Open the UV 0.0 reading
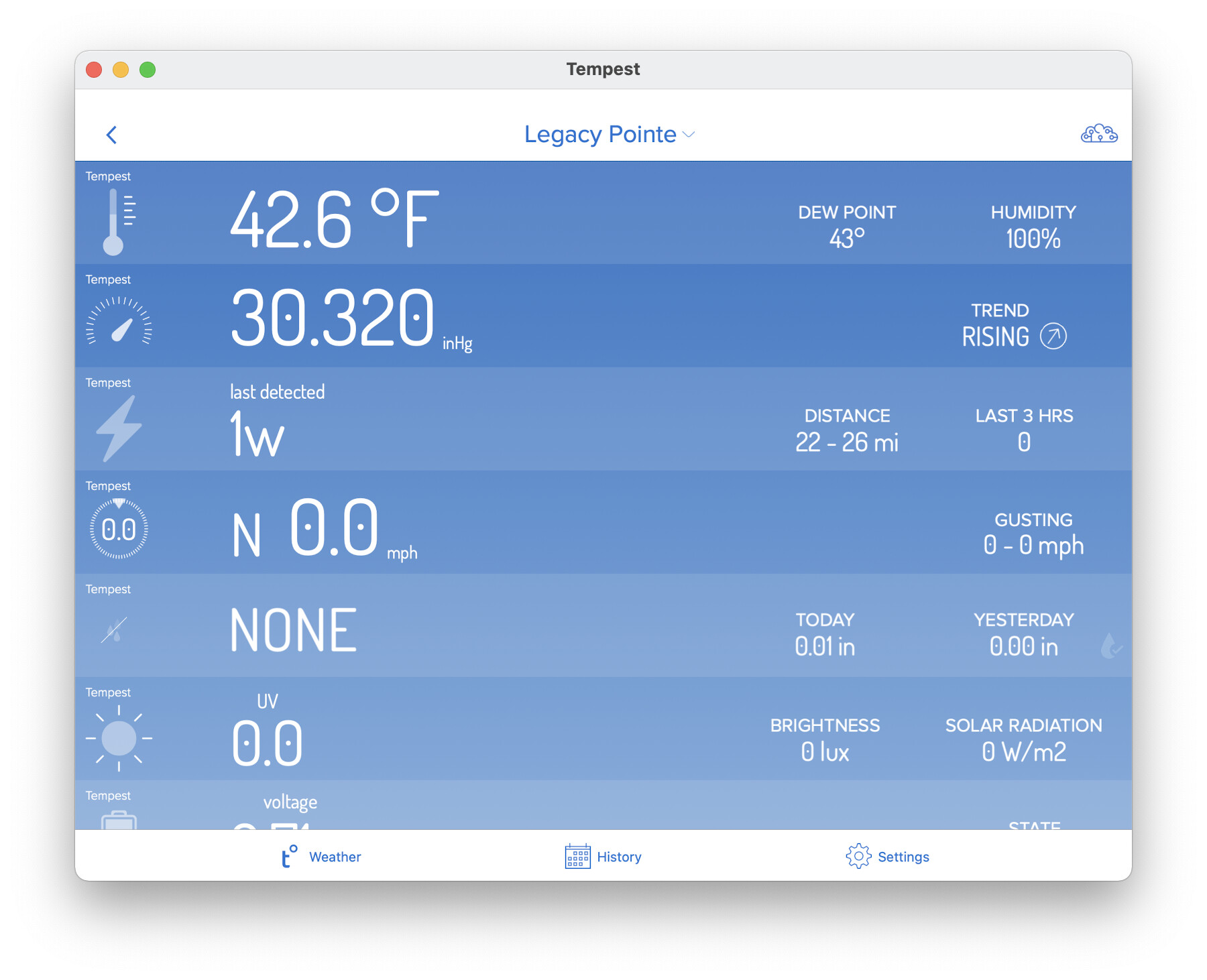The height and width of the screenshot is (980, 1207). pyautogui.click(x=267, y=730)
